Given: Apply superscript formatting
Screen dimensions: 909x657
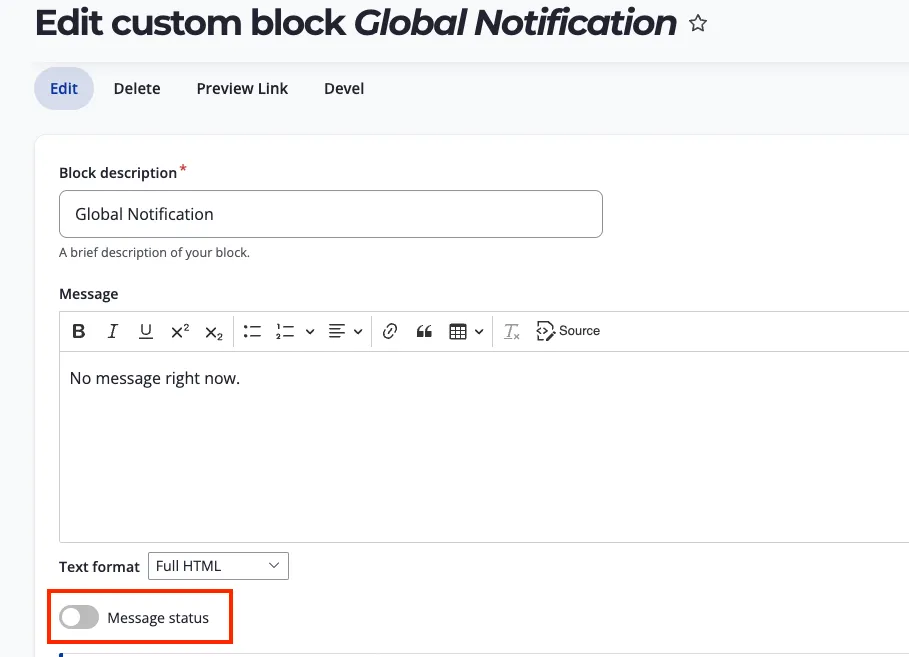Looking at the screenshot, I should [x=180, y=331].
